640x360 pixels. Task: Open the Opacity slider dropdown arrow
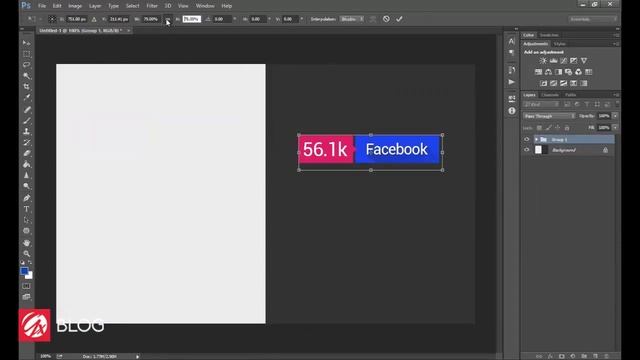click(615, 116)
